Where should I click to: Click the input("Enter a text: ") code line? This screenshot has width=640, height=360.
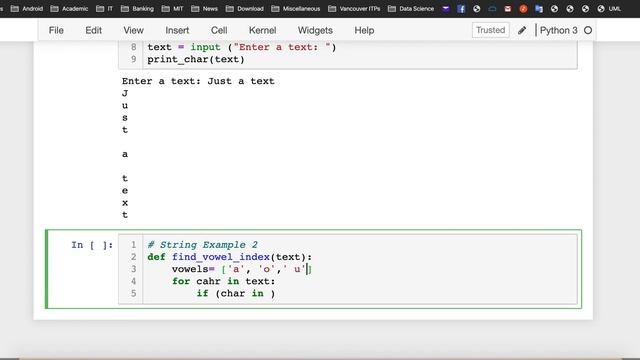pyautogui.click(x=242, y=47)
